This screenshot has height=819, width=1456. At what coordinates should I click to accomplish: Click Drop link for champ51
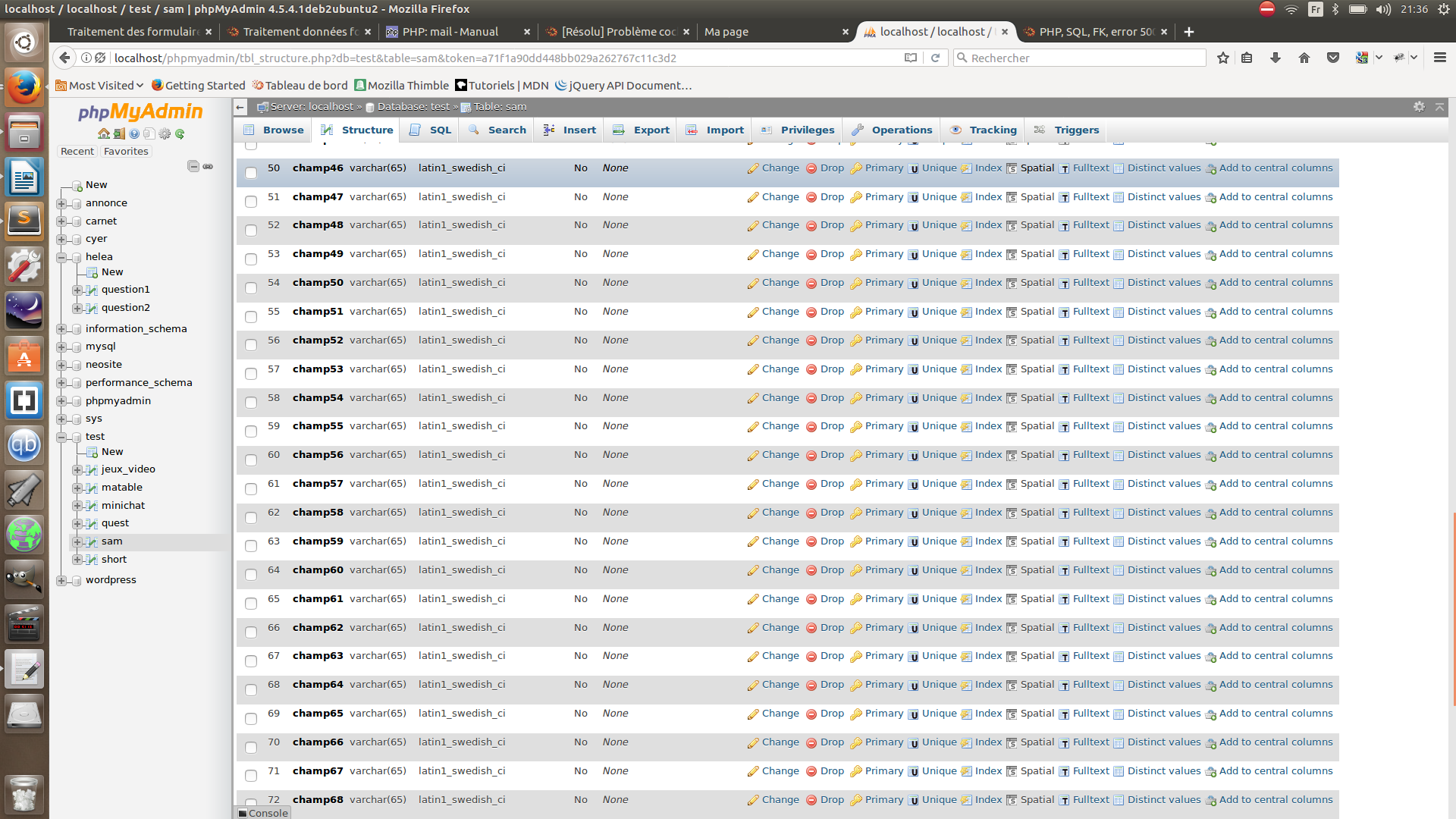point(832,312)
